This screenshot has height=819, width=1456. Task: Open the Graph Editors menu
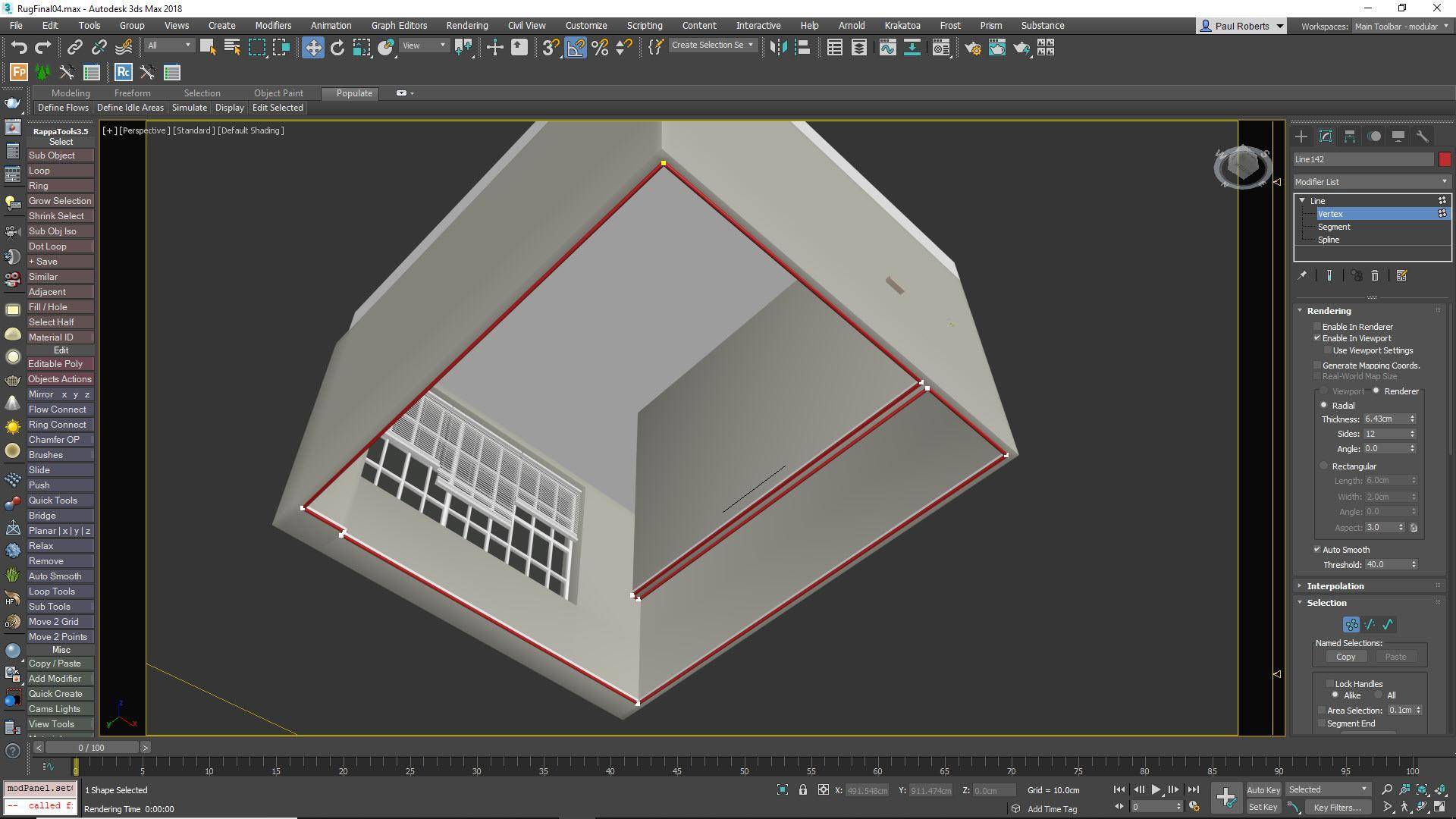[x=399, y=25]
